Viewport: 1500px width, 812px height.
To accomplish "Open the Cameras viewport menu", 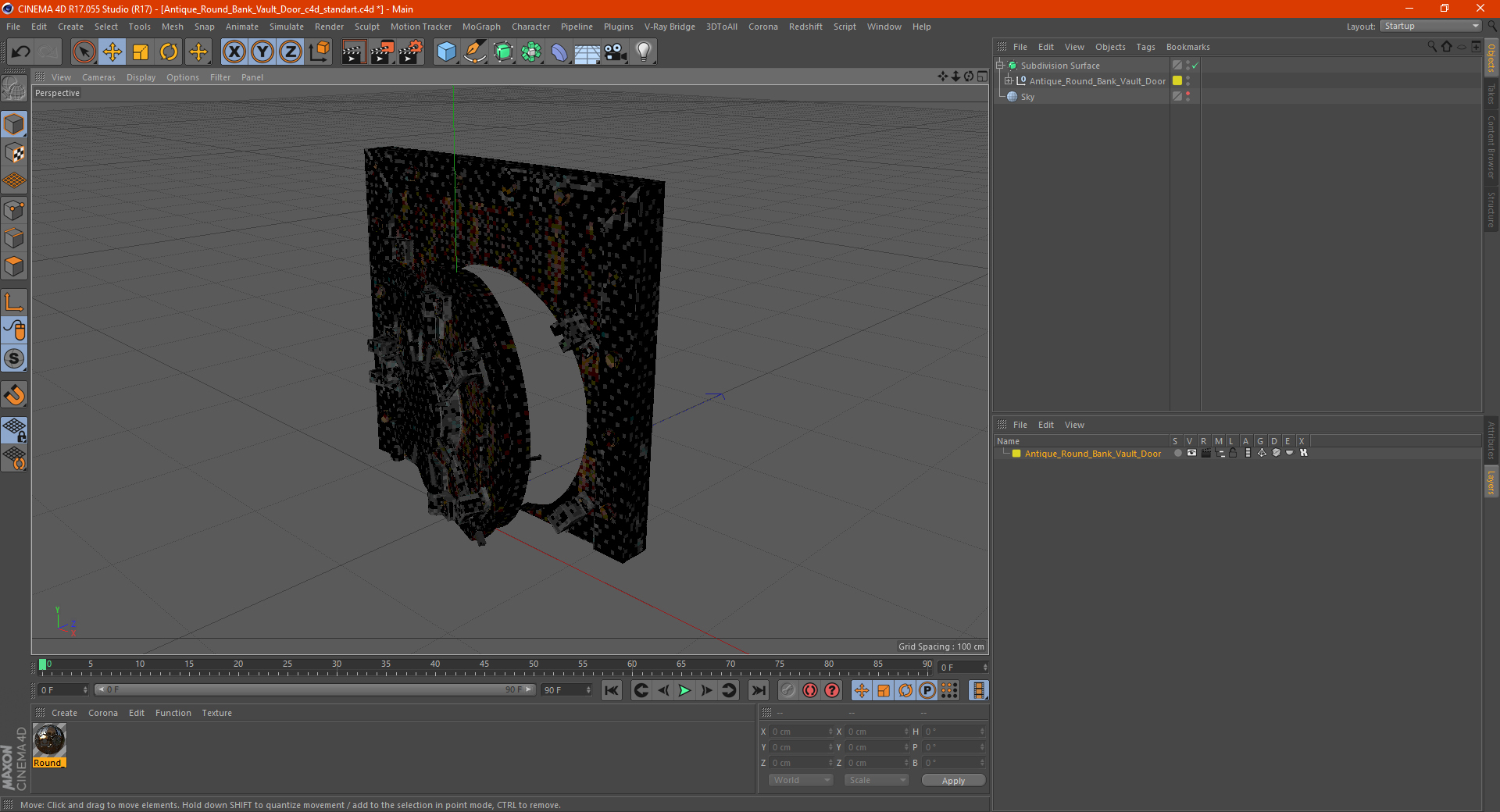I will [98, 77].
